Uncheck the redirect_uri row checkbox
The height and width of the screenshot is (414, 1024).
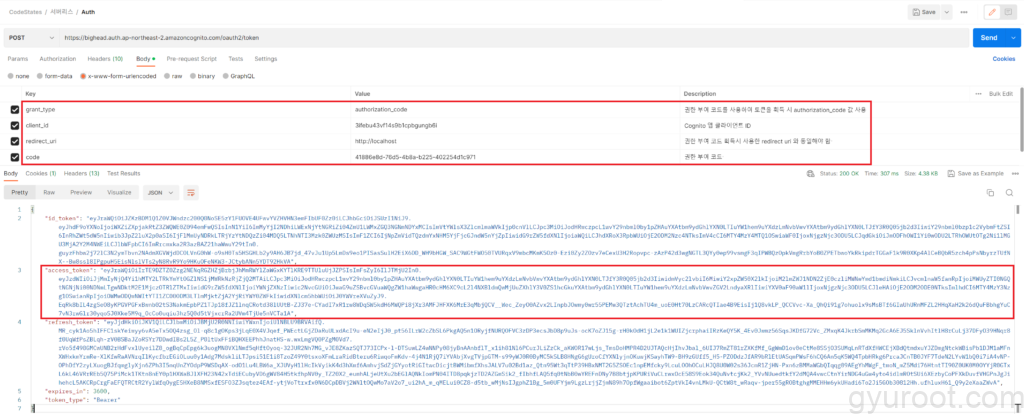[14, 141]
